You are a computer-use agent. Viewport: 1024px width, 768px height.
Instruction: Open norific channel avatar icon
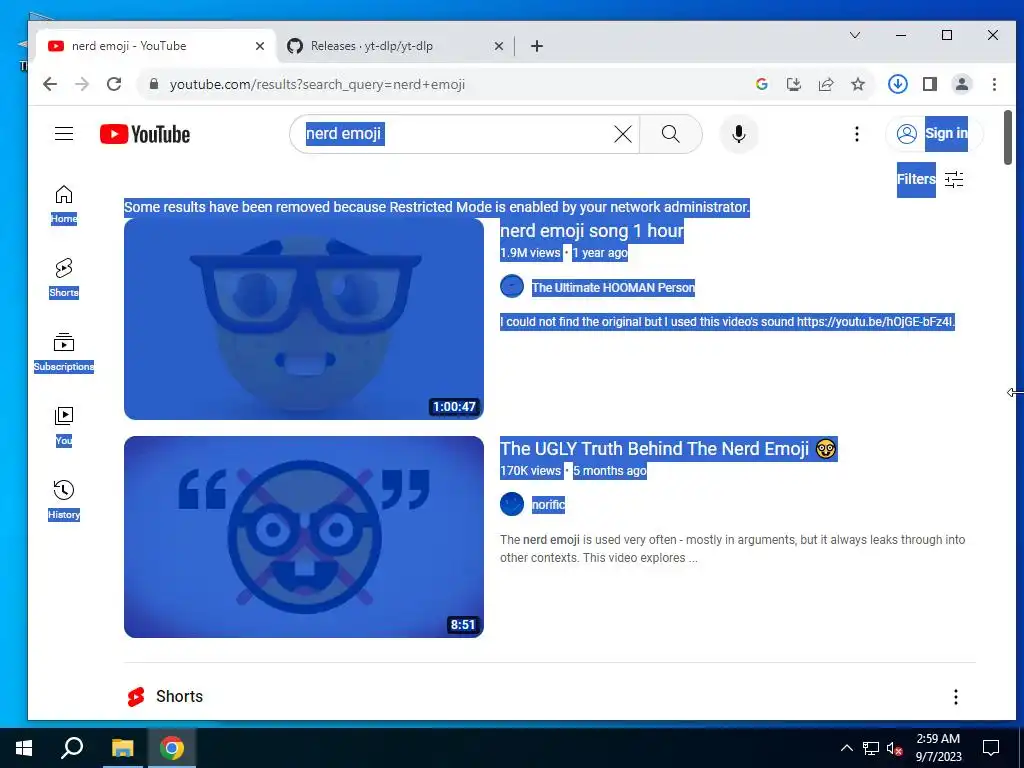point(512,504)
